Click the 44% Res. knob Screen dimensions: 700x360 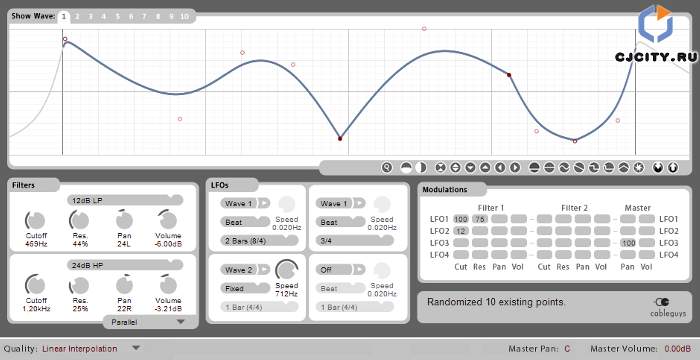pos(80,220)
